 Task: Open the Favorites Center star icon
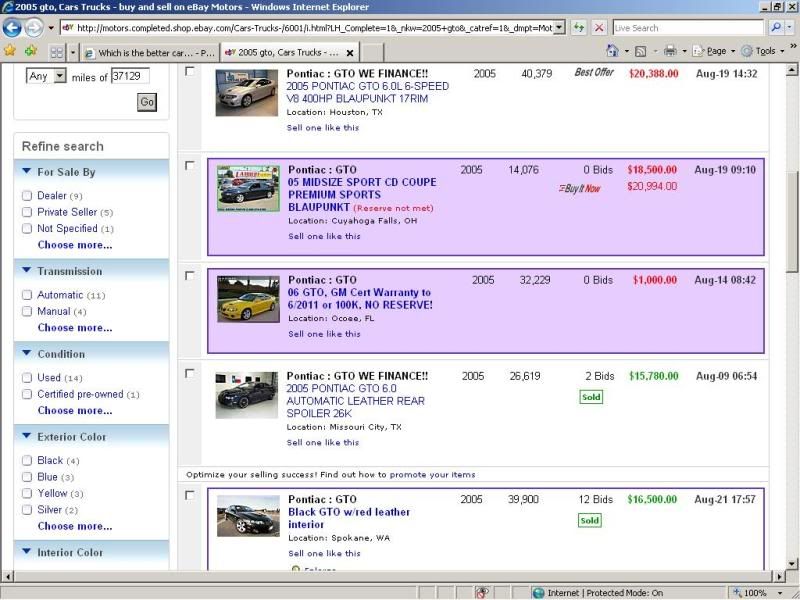(x=10, y=51)
